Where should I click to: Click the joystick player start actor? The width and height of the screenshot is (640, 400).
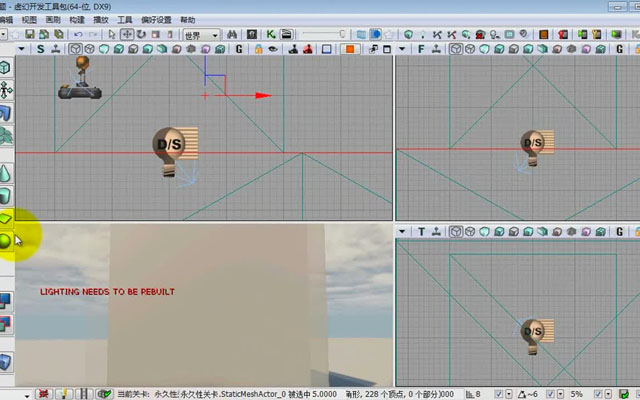pos(80,78)
